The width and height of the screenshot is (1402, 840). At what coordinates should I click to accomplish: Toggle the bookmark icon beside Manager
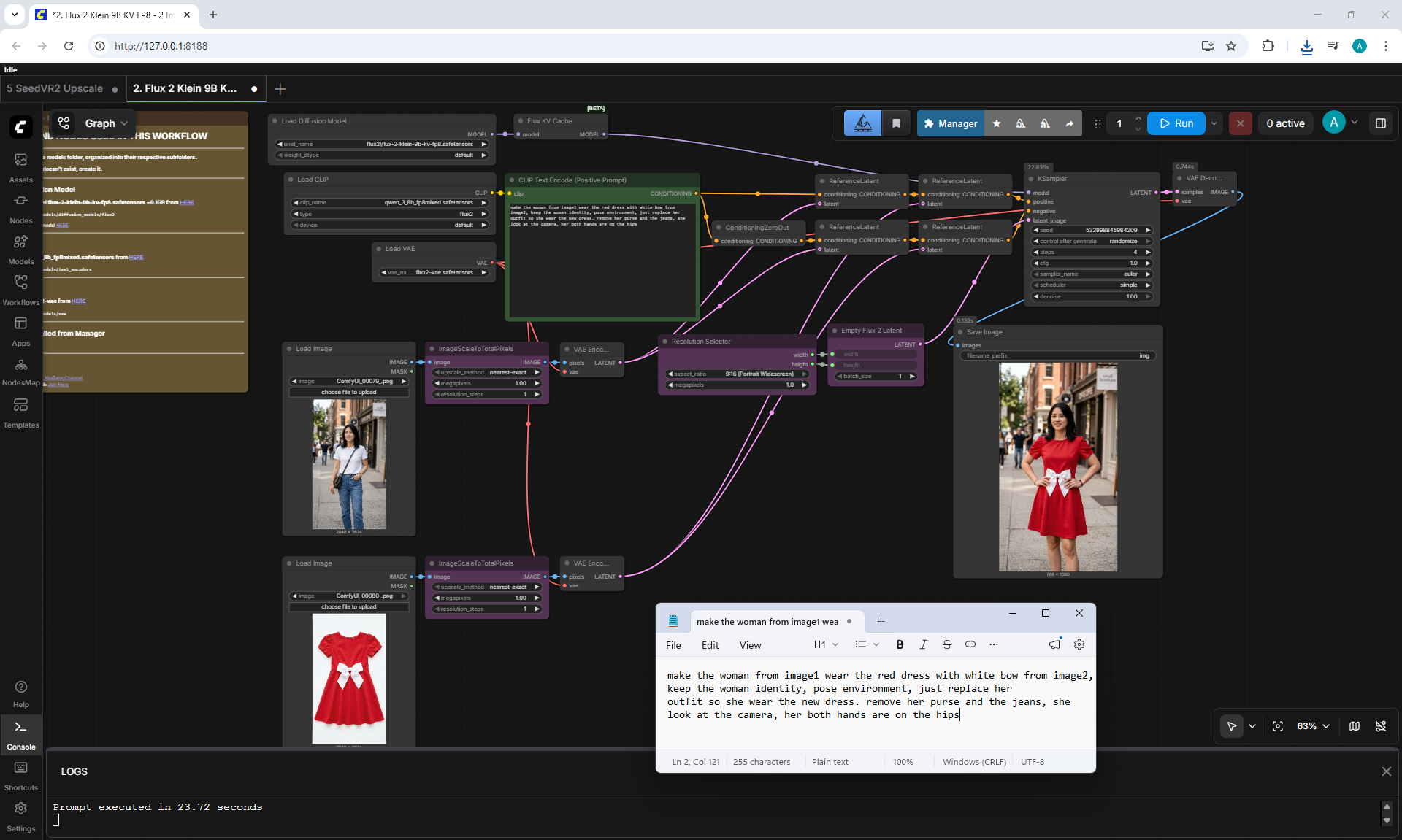(896, 123)
